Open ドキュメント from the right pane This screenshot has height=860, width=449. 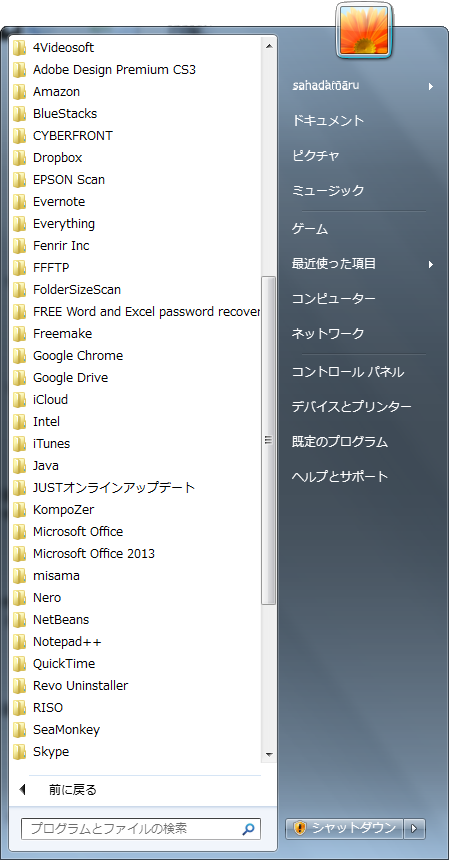328,121
